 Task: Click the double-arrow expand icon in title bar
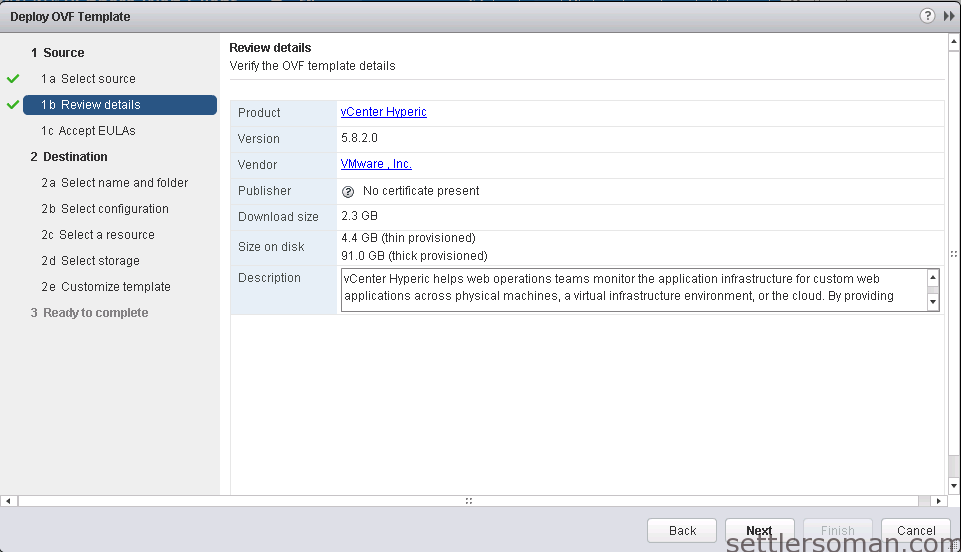click(949, 17)
